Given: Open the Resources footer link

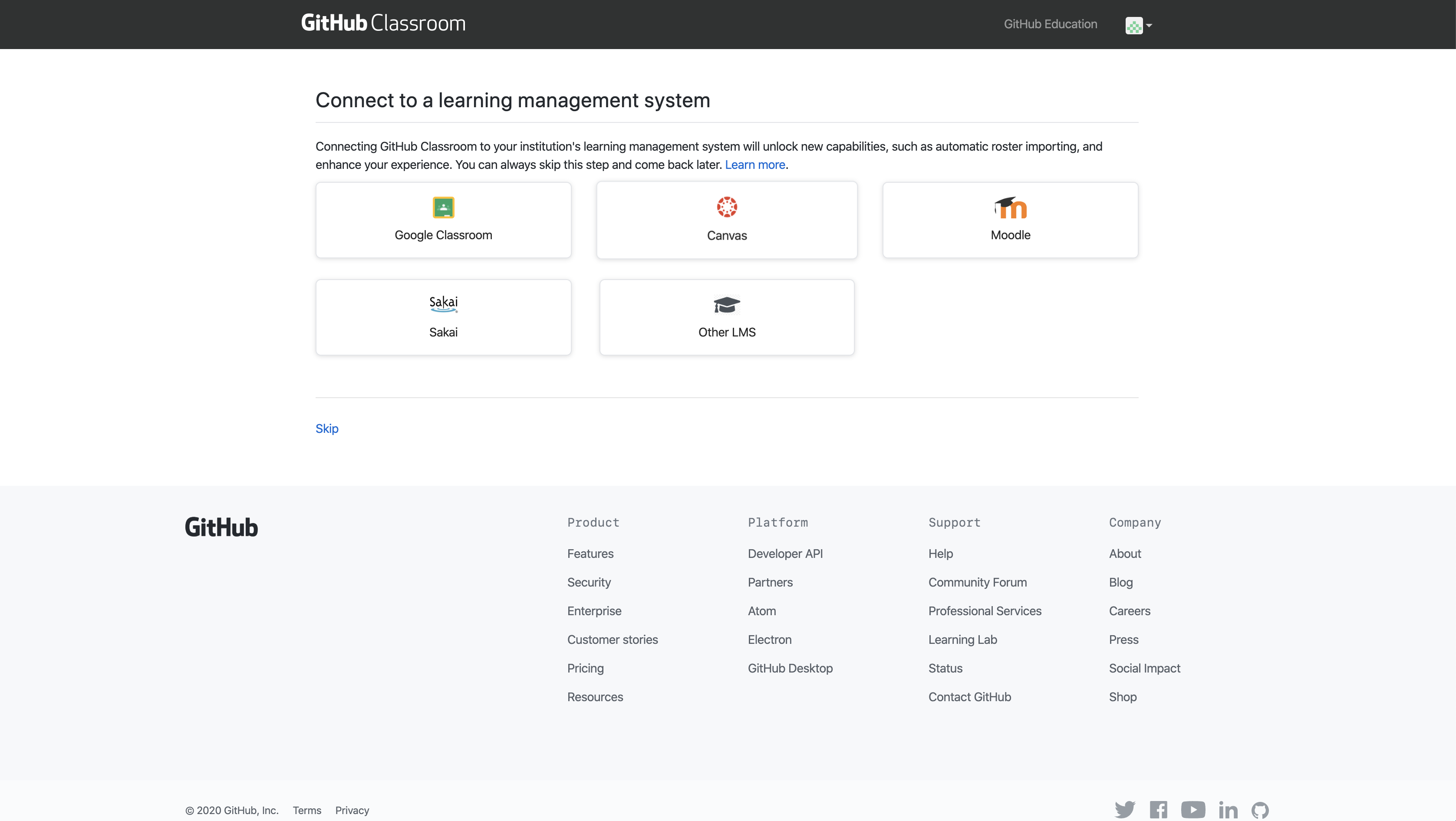Looking at the screenshot, I should [x=595, y=696].
